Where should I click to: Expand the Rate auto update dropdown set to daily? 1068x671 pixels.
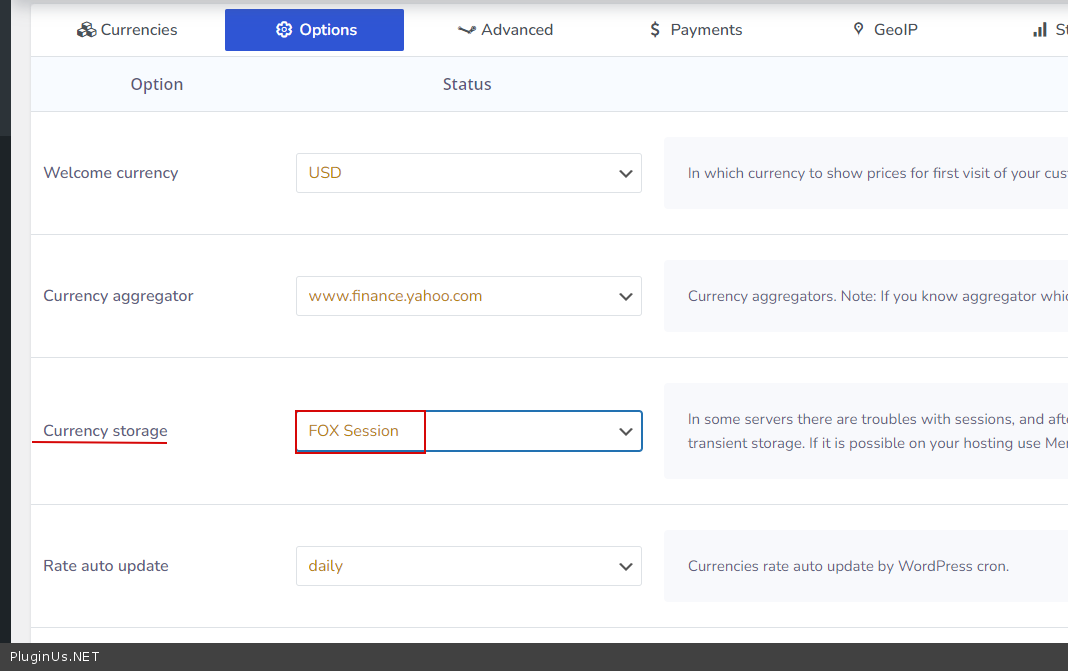coord(468,566)
